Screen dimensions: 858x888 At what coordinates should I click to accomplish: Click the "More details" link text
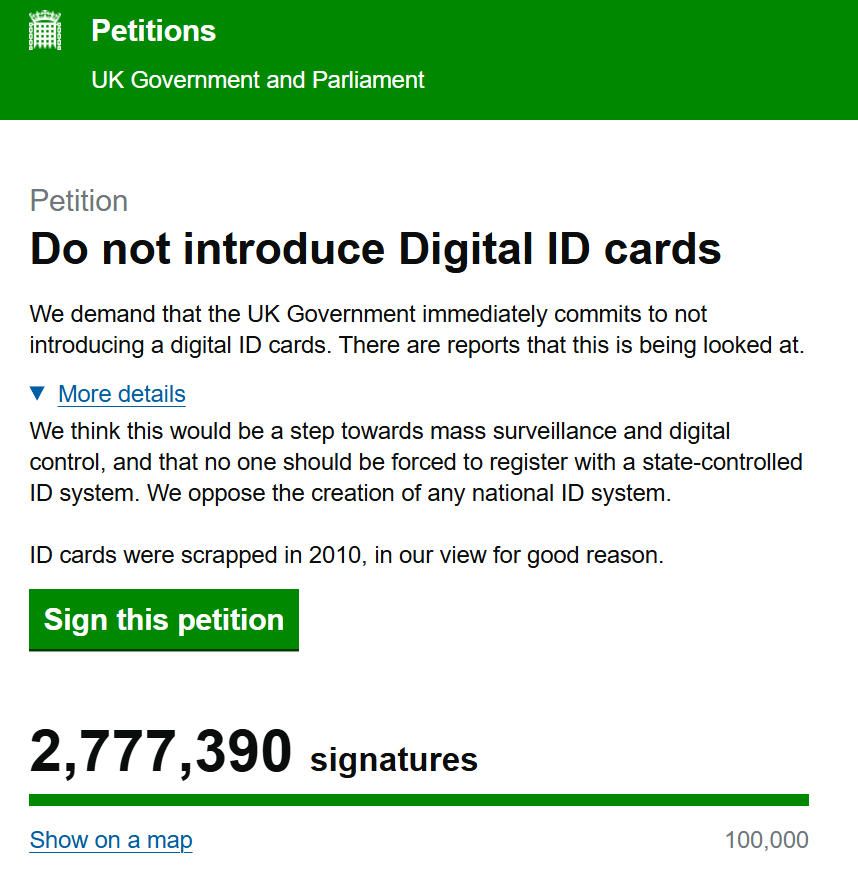(122, 394)
